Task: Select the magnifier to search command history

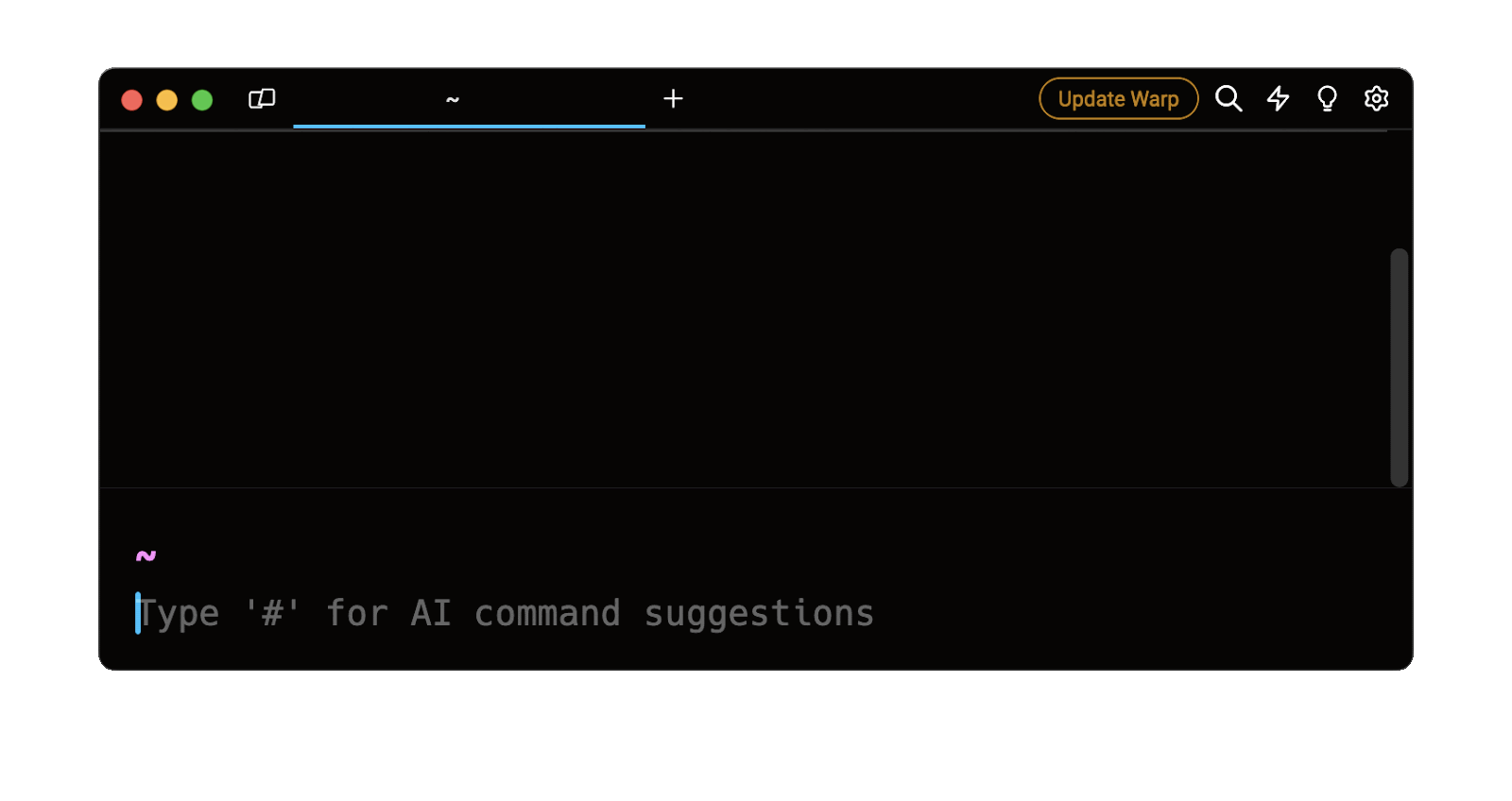Action: point(1228,98)
